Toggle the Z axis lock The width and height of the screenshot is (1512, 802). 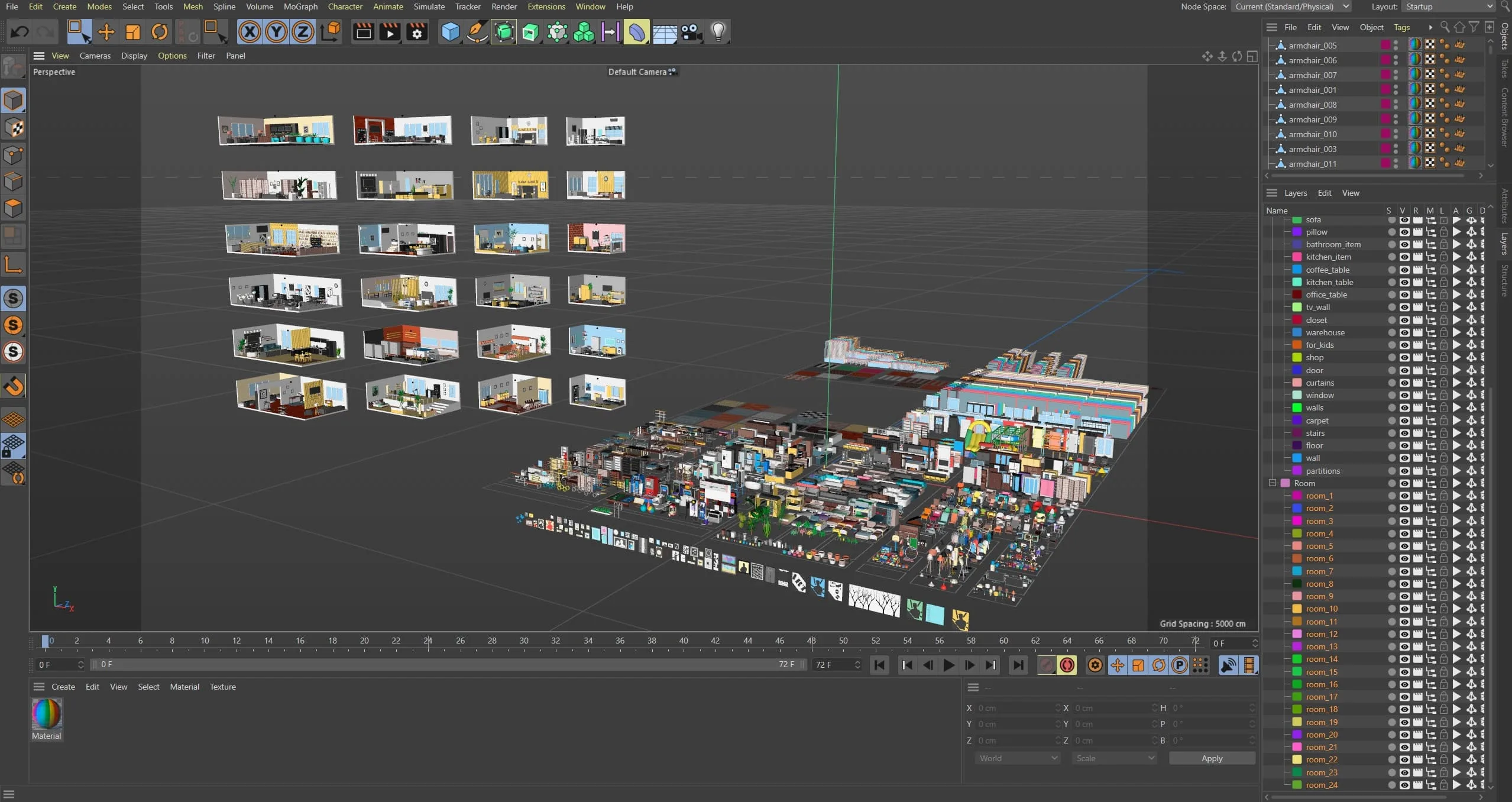pos(303,32)
